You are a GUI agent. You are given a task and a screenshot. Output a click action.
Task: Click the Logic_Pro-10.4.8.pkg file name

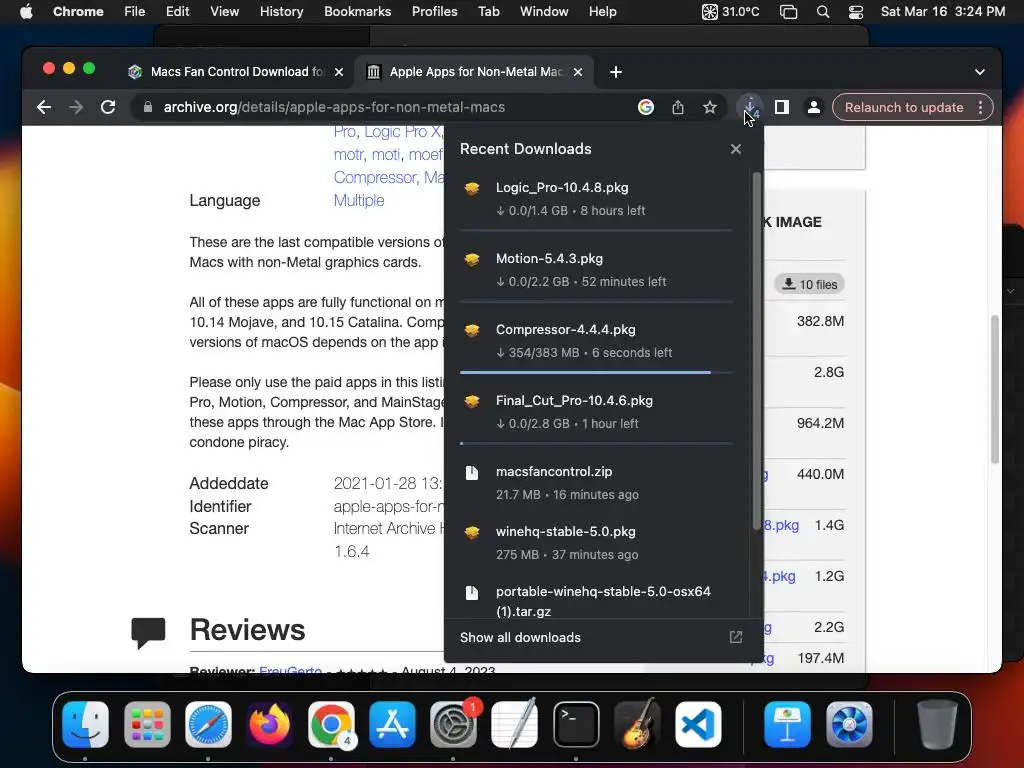[562, 187]
